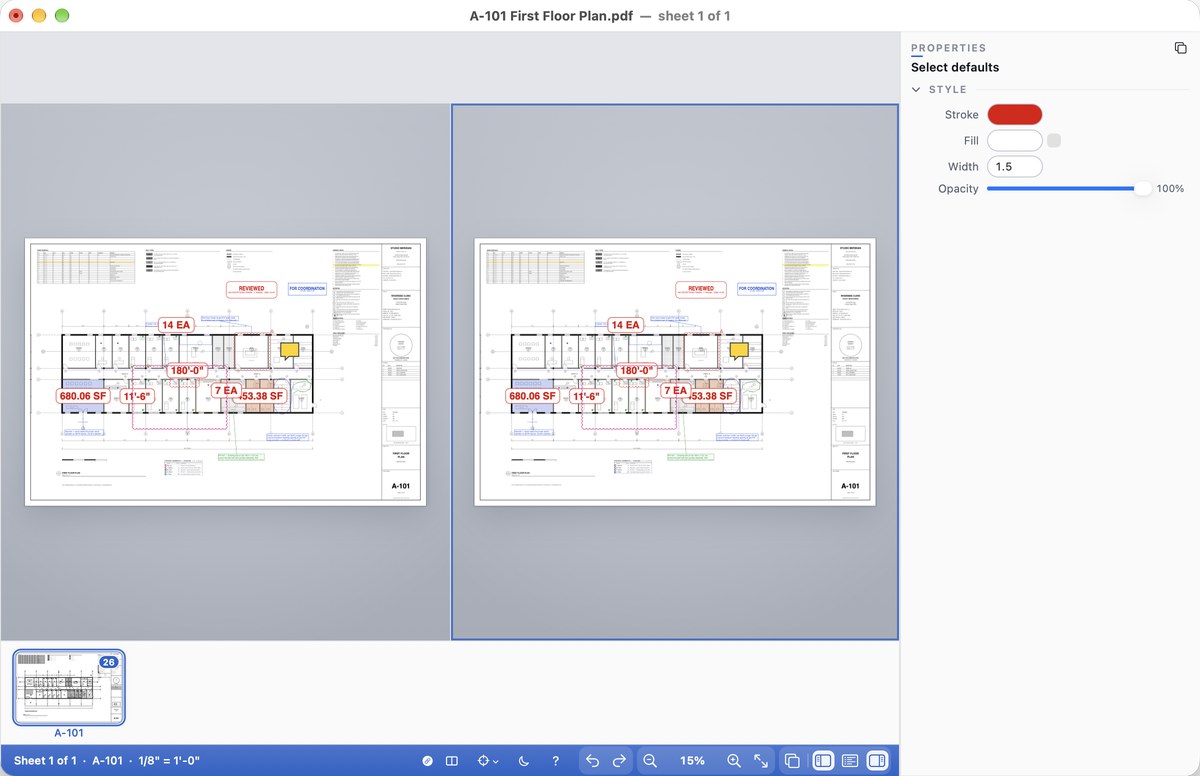Click the overlay pages icon in status bar

pyautogui.click(x=792, y=761)
